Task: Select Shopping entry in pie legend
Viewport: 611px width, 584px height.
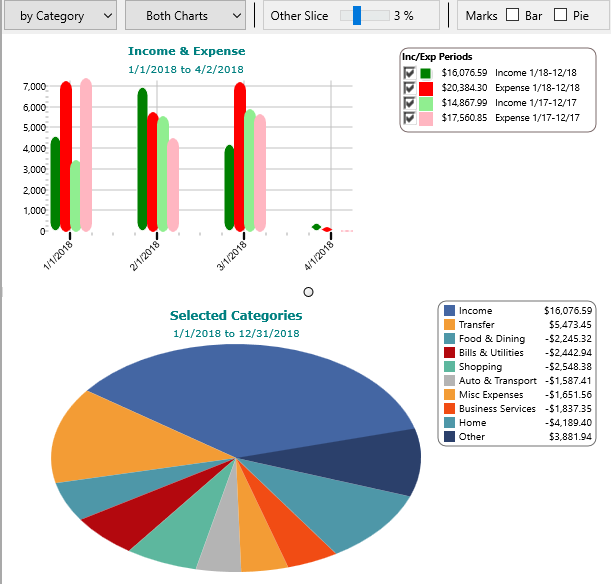Action: point(517,367)
